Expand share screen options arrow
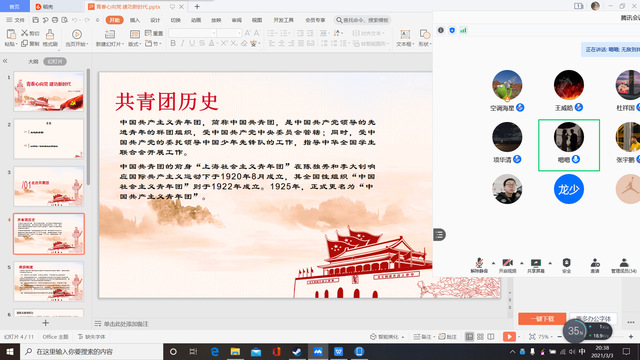The image size is (640, 360). coord(550,263)
